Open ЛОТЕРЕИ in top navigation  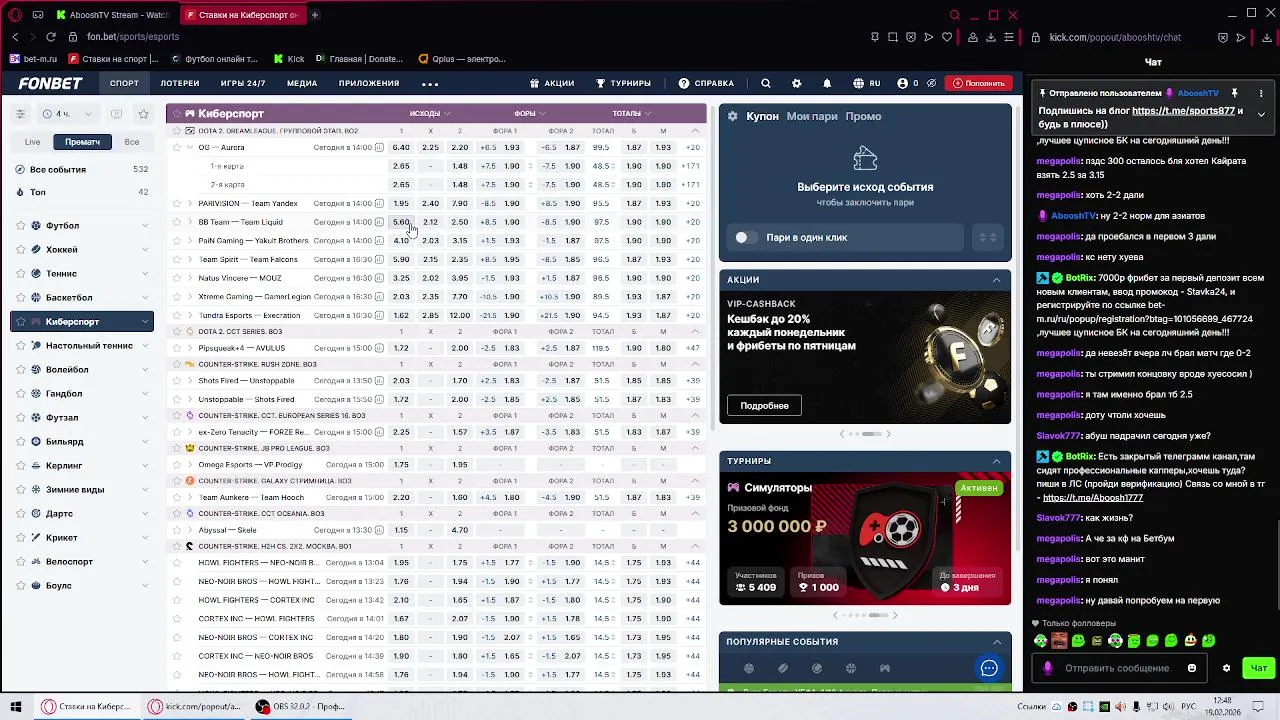coord(180,83)
